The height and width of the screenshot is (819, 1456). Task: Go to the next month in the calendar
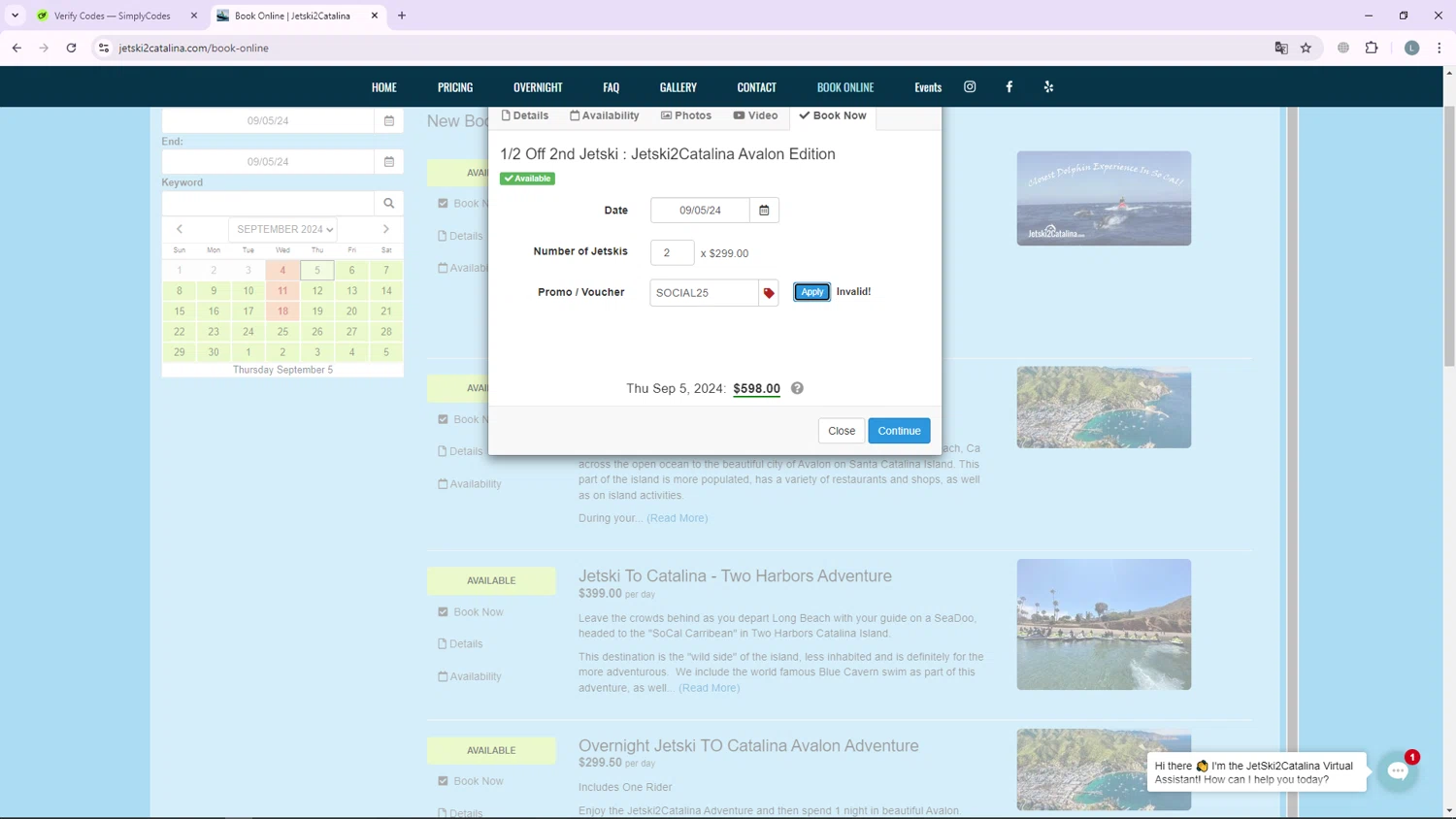pyautogui.click(x=386, y=229)
